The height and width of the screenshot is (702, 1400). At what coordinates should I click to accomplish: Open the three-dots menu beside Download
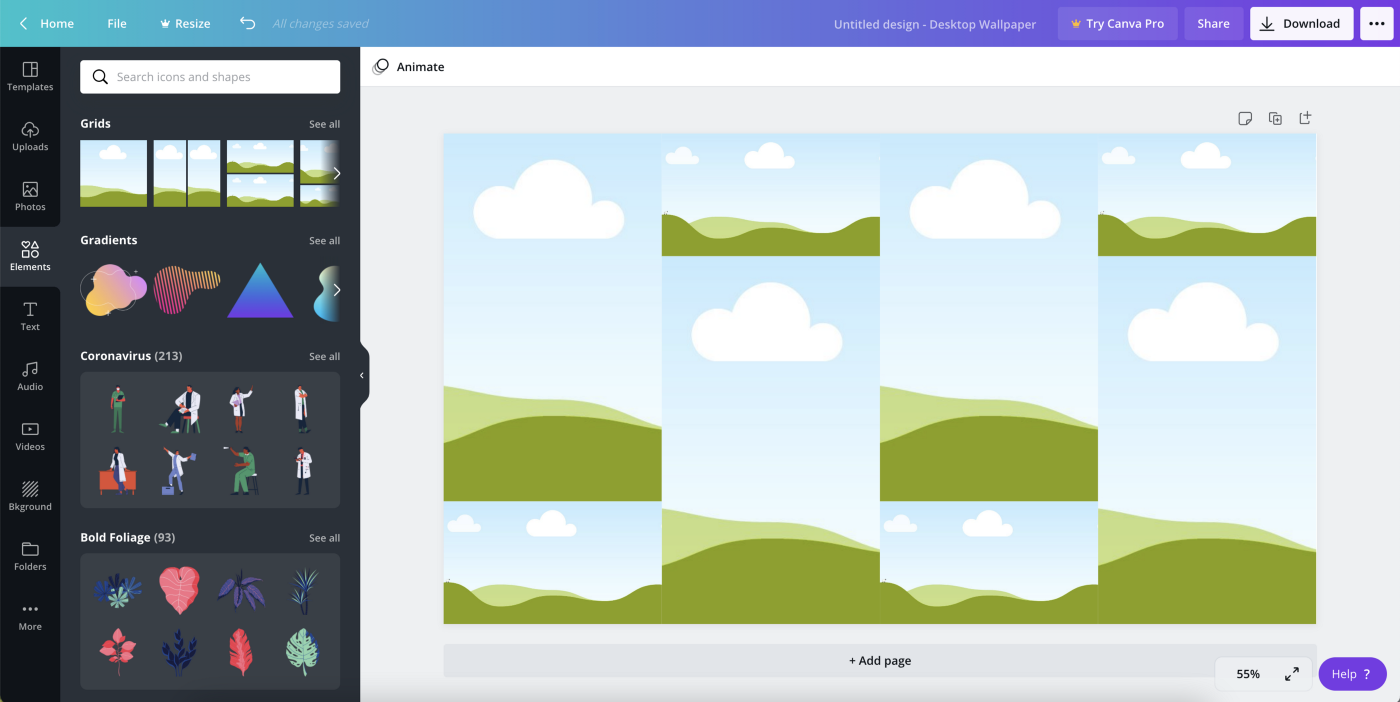click(x=1376, y=23)
